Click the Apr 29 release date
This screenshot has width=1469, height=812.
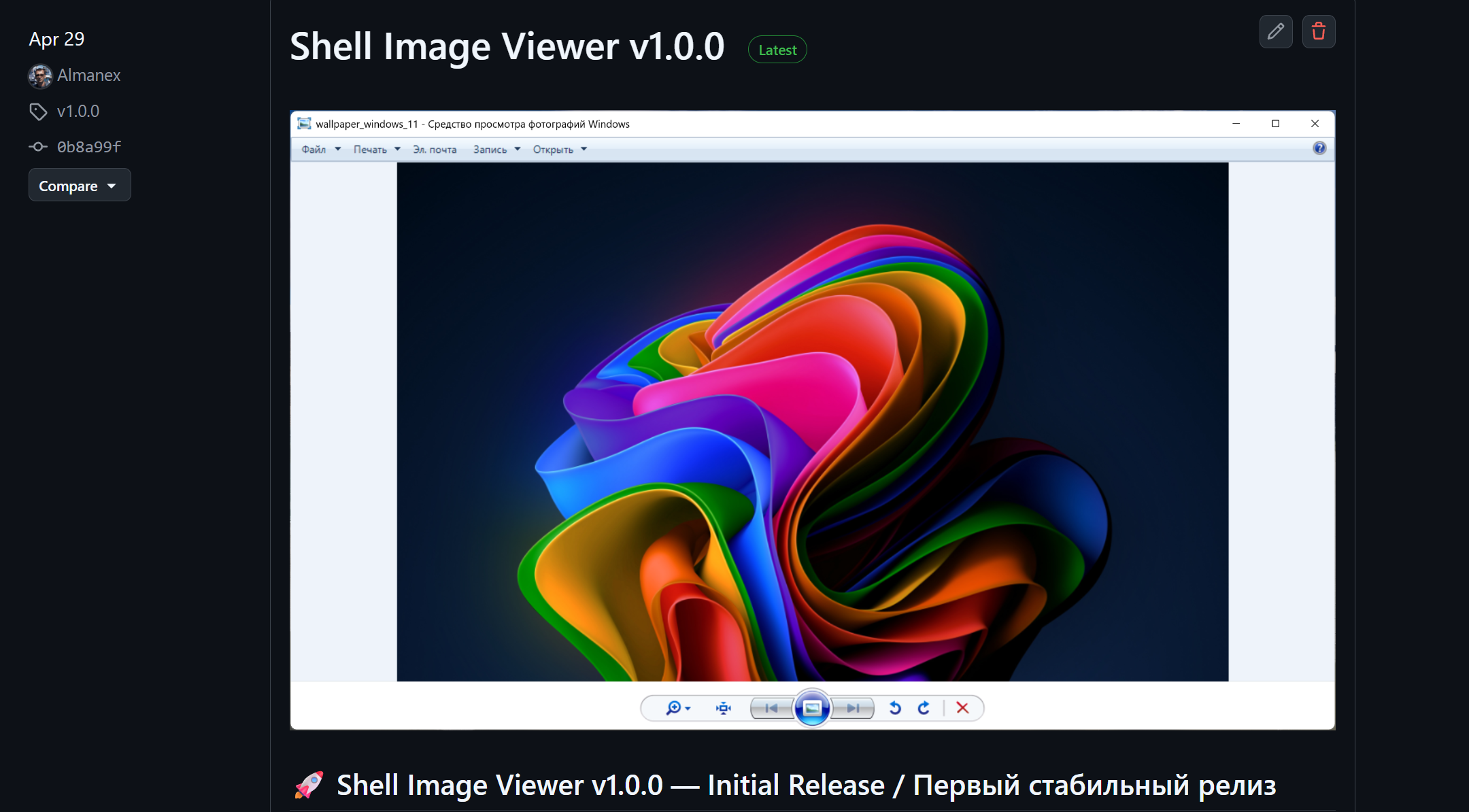point(56,39)
